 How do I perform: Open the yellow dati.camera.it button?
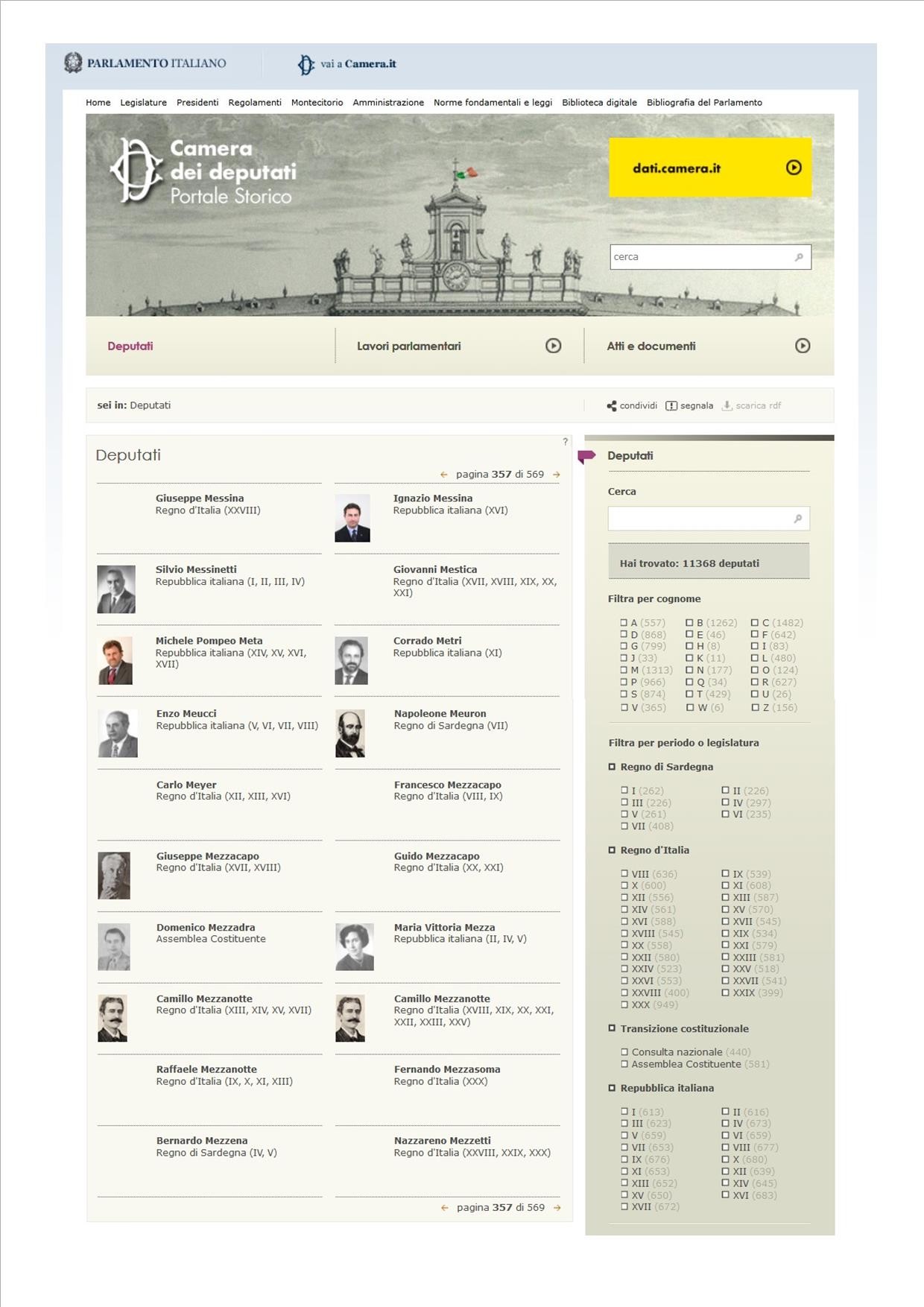(710, 168)
